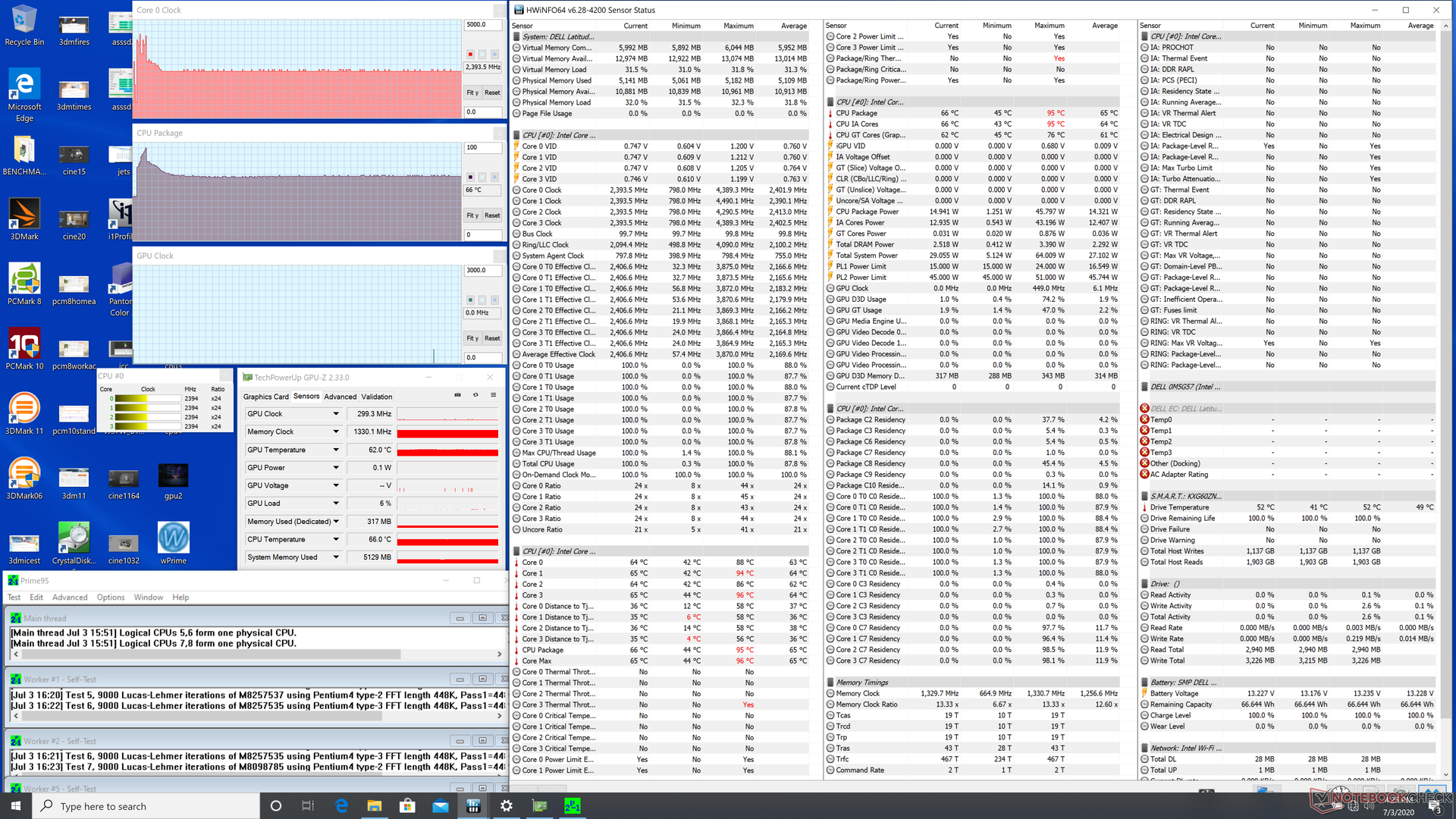
Task: Select the PCMark 8 desktop shortcut
Action: [x=24, y=284]
